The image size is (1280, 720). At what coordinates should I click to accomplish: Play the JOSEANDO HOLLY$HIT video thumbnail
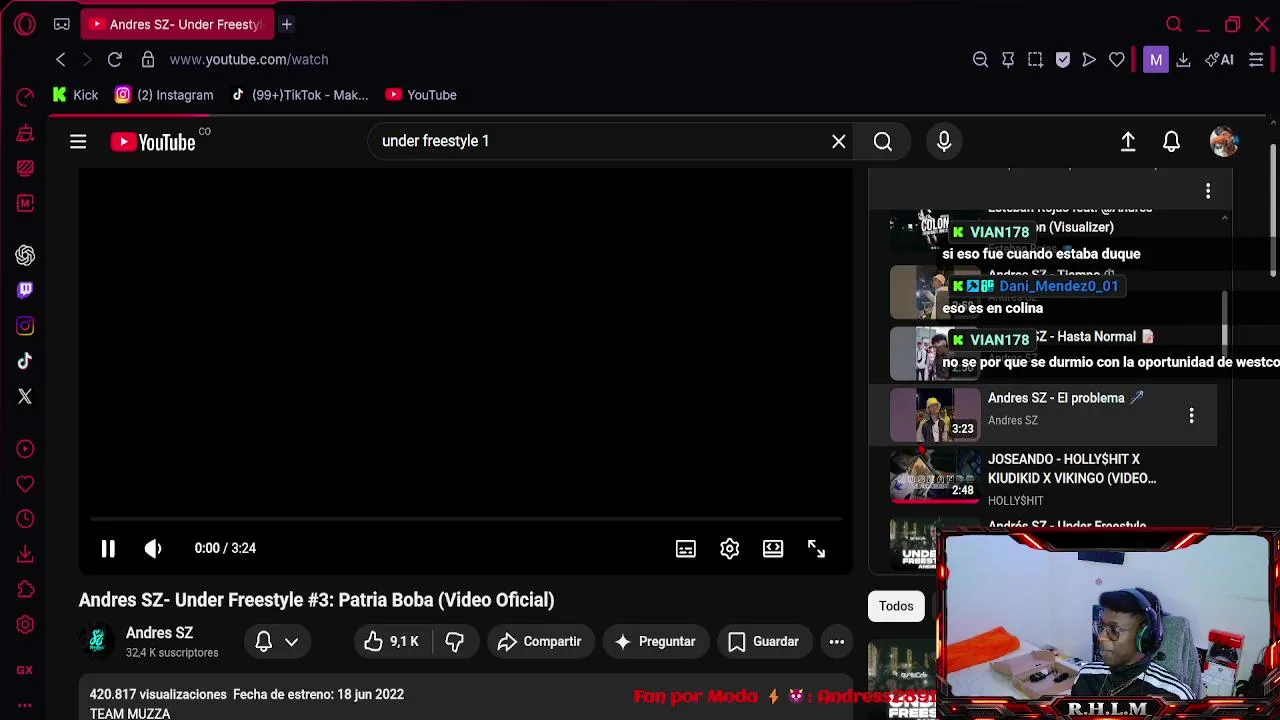tap(935, 476)
